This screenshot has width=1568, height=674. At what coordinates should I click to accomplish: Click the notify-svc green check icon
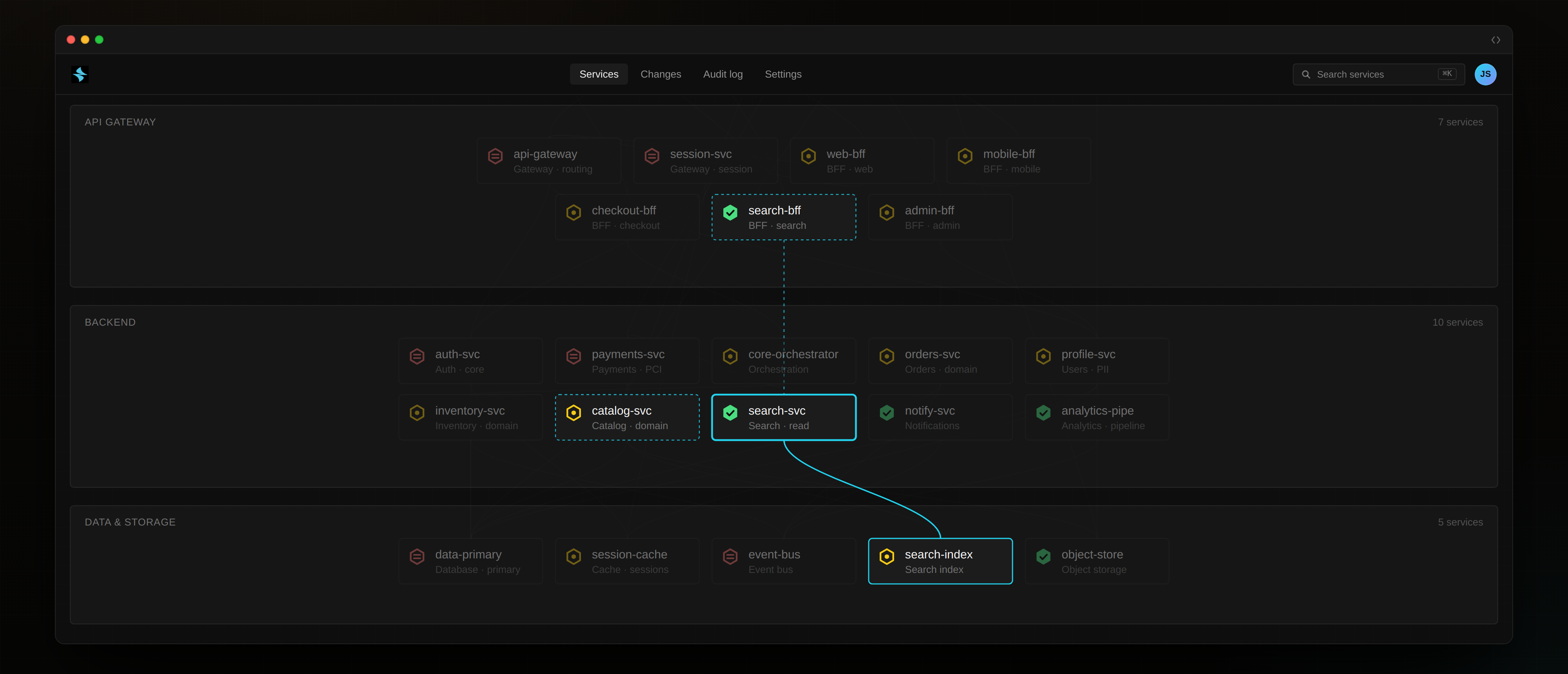tap(887, 413)
